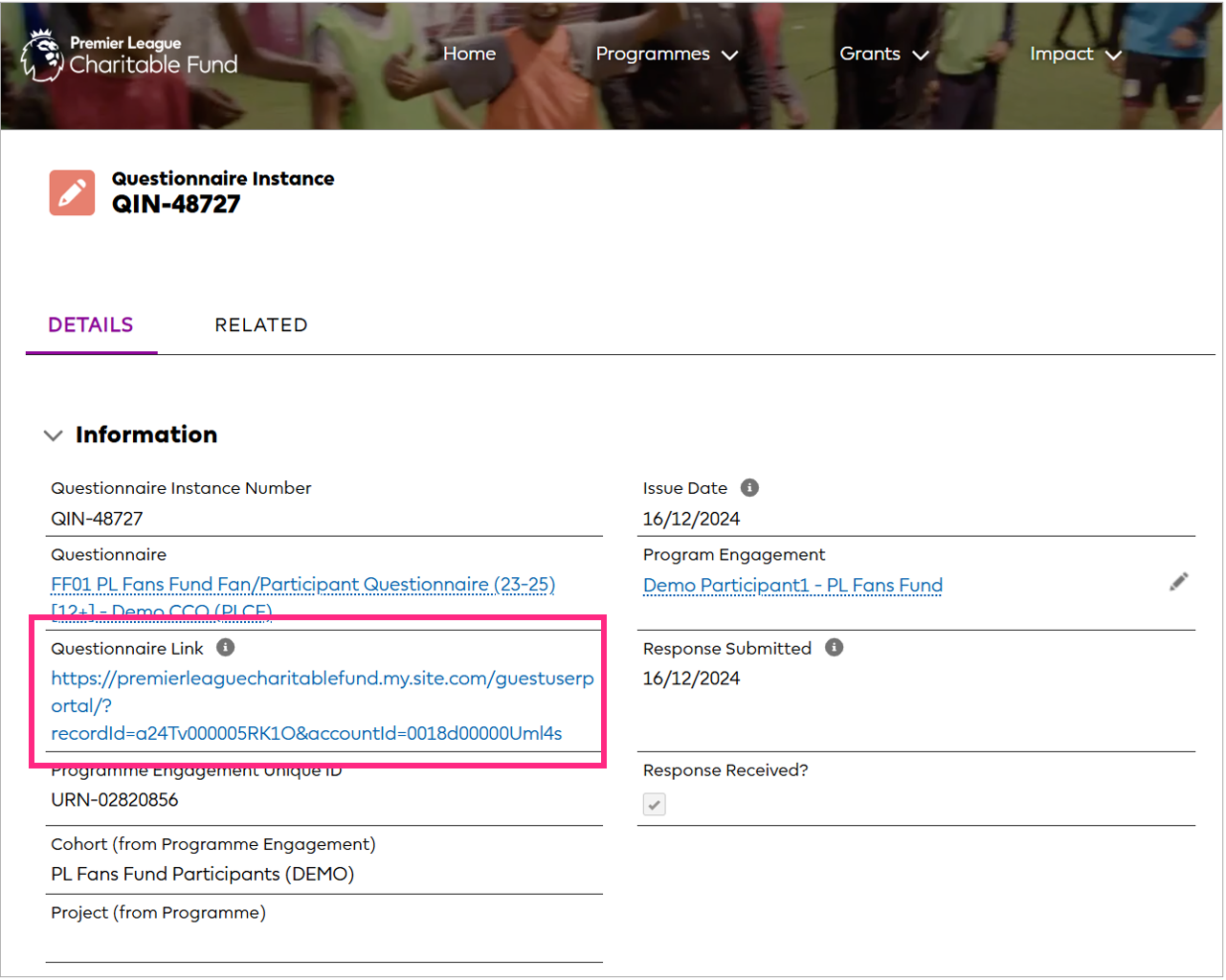Collapse the Information section
The image size is (1226, 980).
pyautogui.click(x=54, y=435)
